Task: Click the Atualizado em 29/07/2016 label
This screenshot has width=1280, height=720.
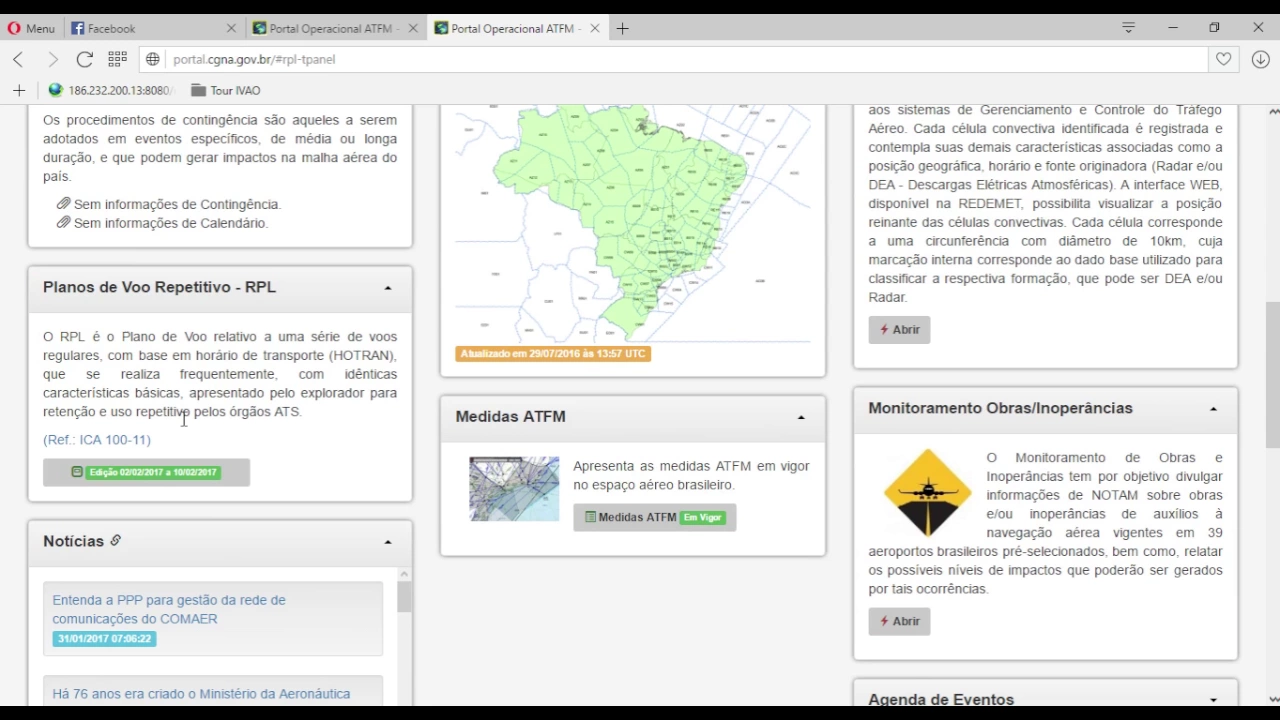Action: click(553, 353)
